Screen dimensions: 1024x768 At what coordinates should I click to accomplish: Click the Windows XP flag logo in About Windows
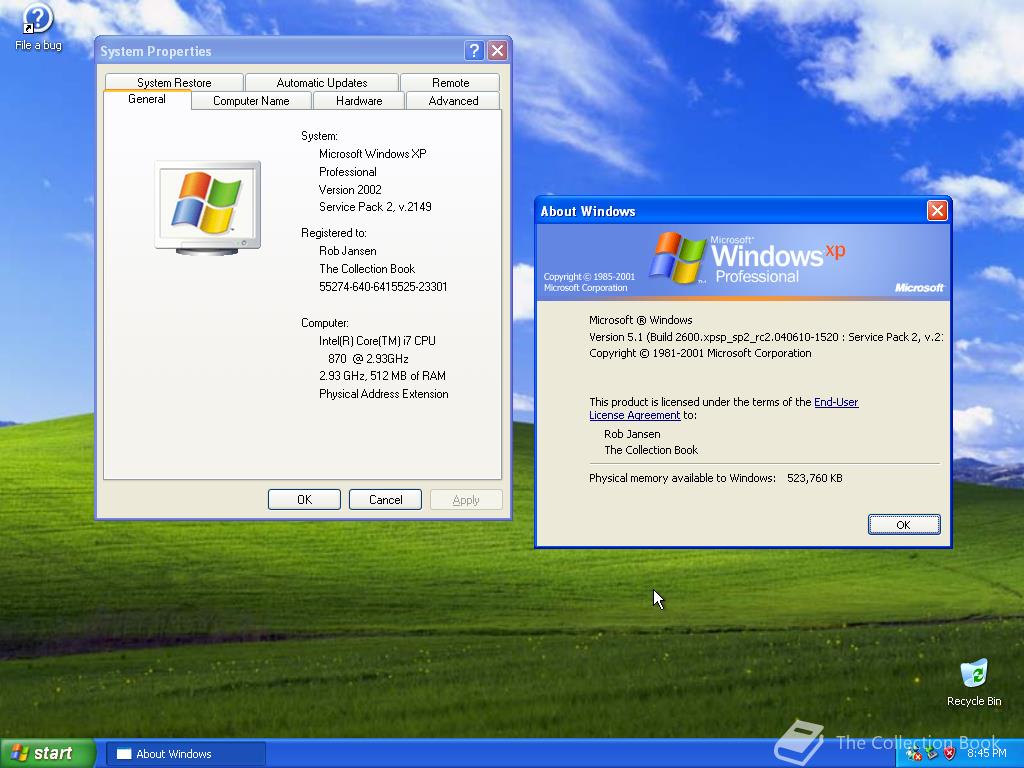pyautogui.click(x=677, y=257)
